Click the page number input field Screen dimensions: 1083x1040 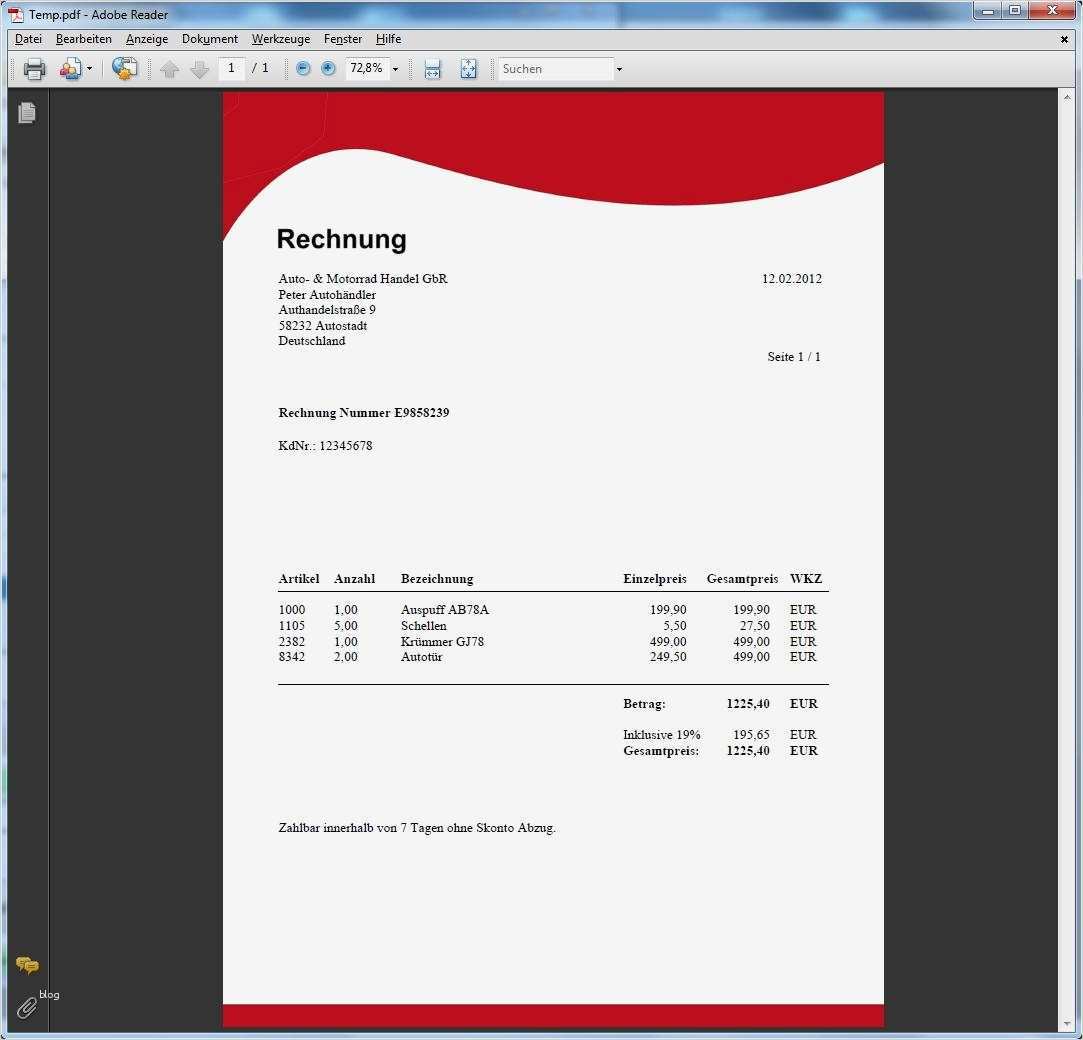tap(231, 68)
